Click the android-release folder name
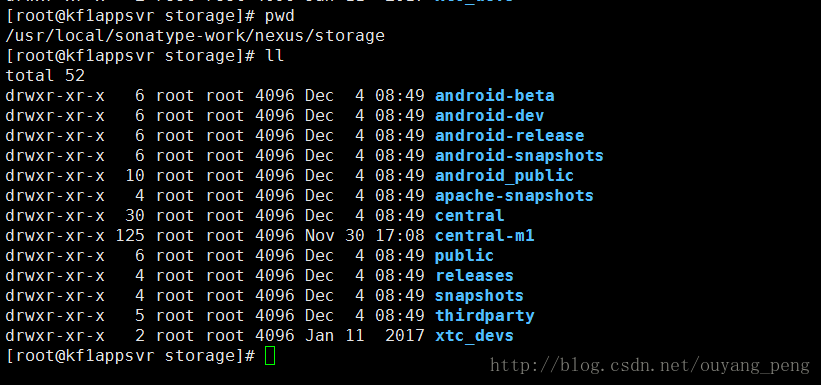821x385 pixels. [x=509, y=136]
